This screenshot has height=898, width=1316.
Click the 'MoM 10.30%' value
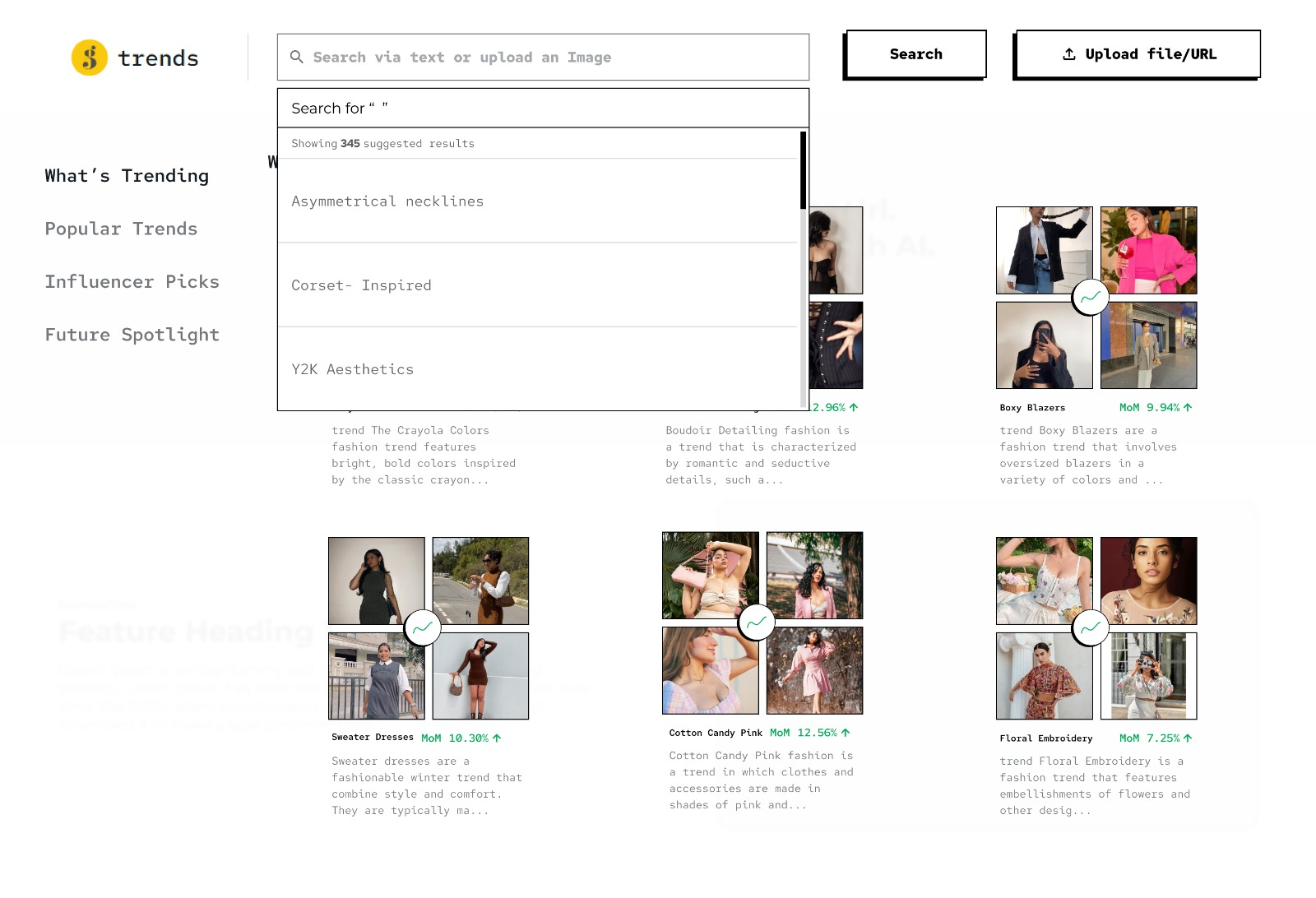click(455, 738)
